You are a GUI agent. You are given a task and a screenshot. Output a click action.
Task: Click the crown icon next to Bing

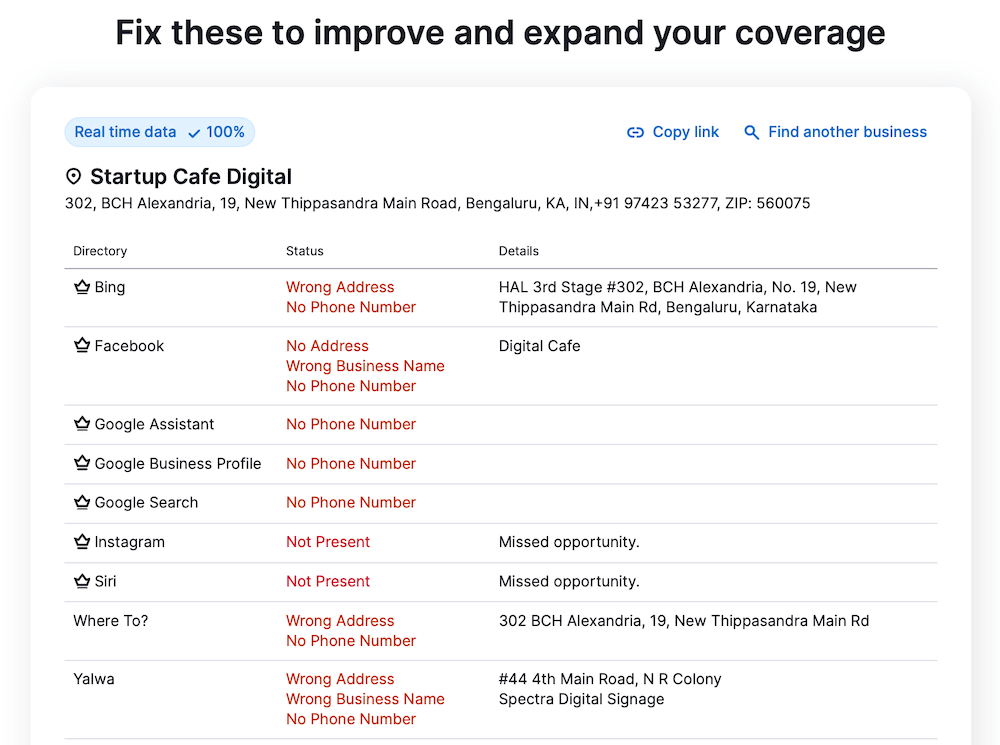point(82,288)
